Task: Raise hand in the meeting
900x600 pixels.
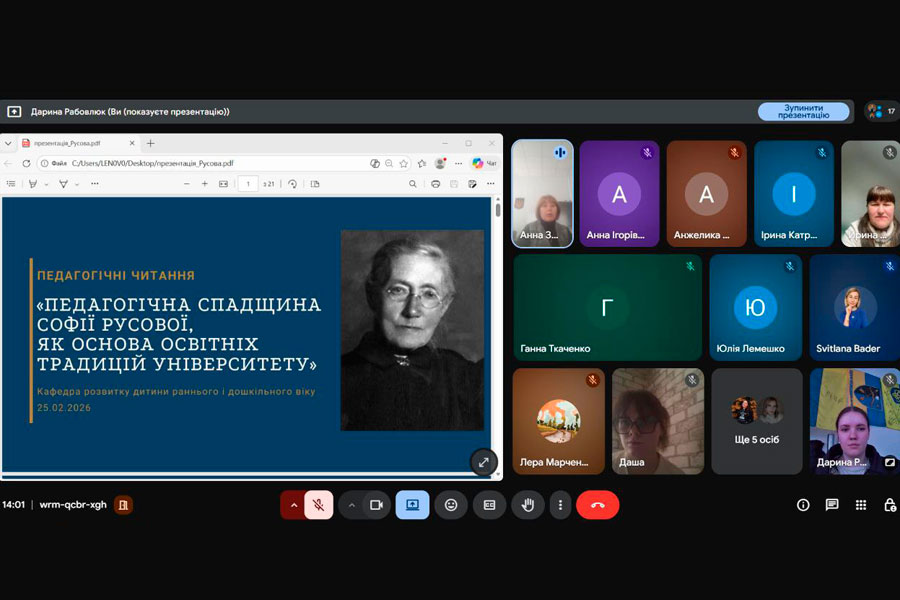Action: 527,505
